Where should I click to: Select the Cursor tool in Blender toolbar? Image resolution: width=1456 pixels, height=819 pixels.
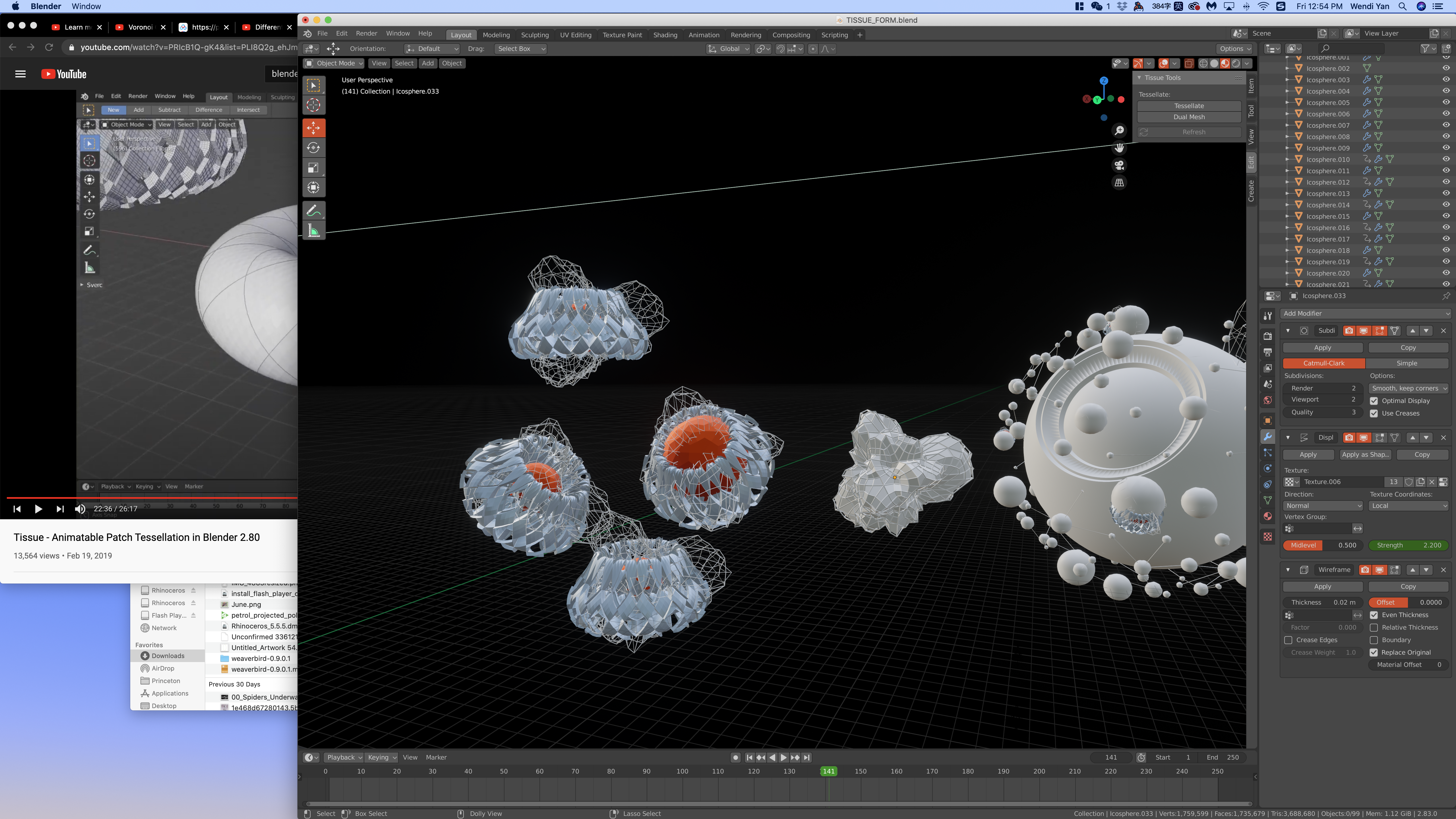[314, 105]
